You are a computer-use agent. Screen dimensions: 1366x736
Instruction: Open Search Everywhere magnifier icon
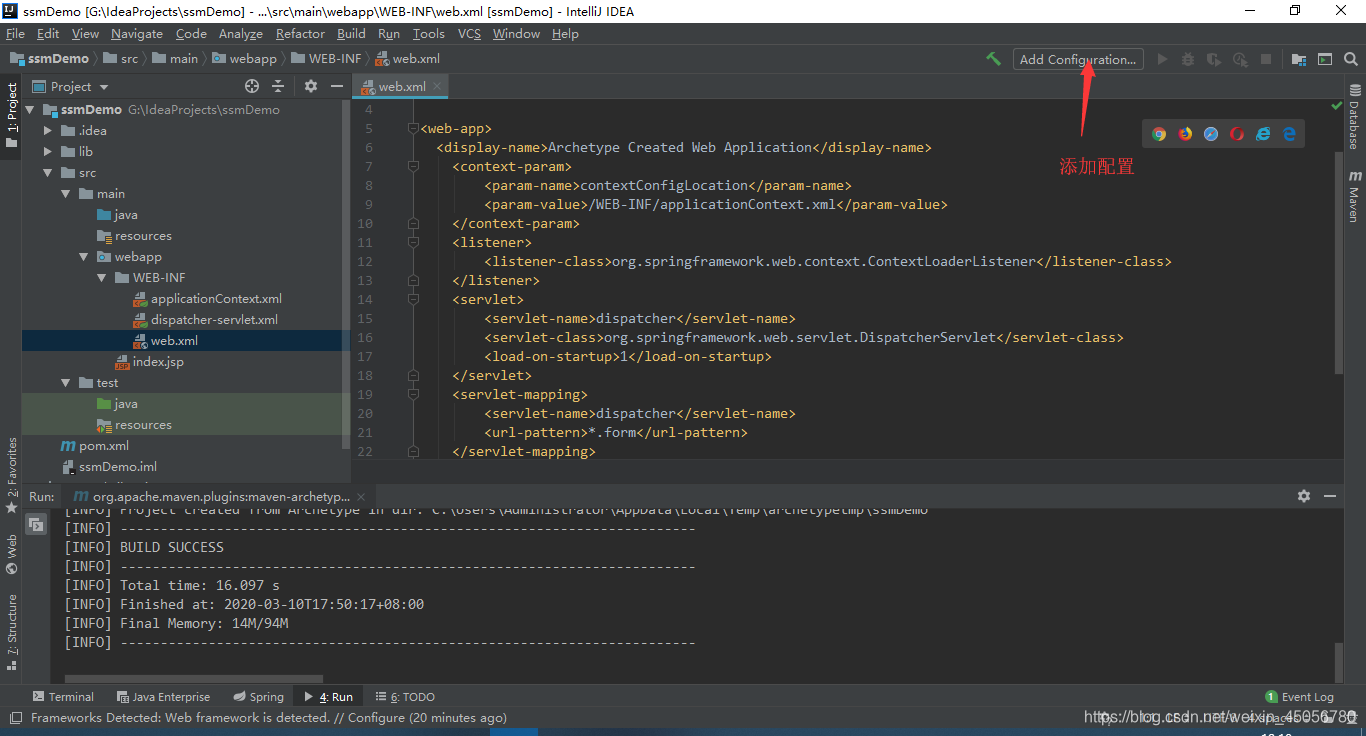(1352, 59)
